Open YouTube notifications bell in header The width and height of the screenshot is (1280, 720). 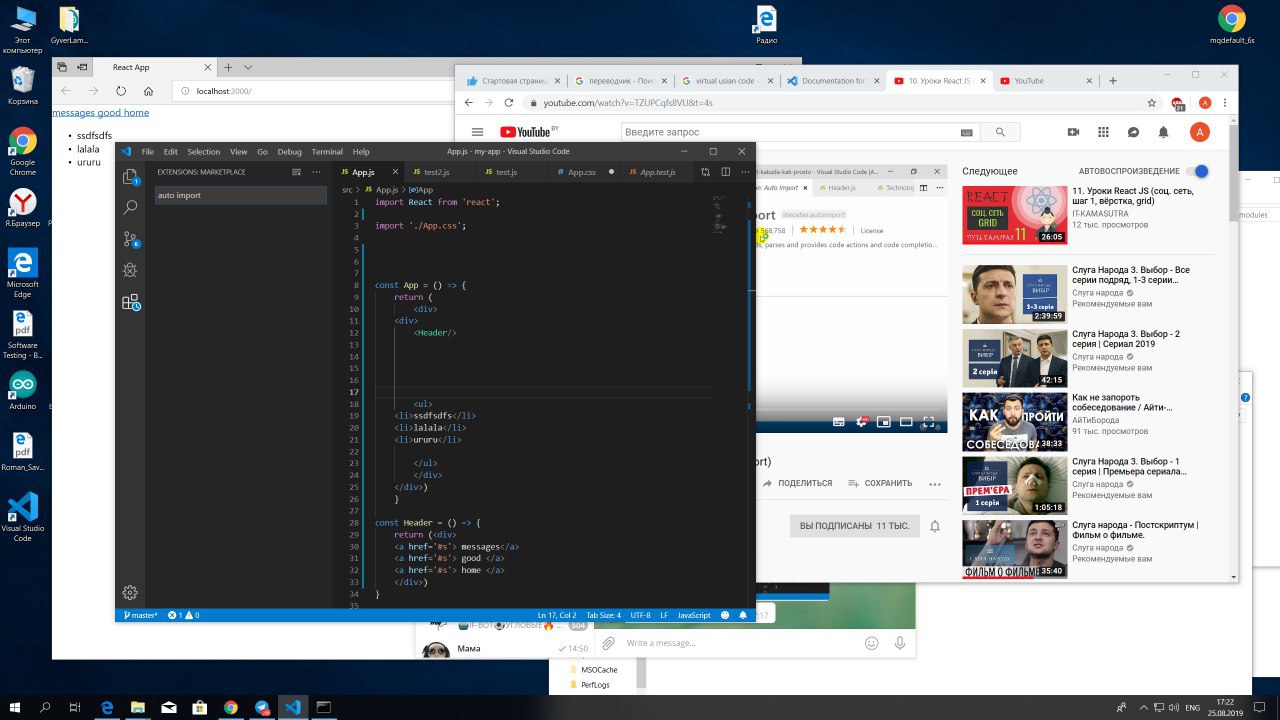pyautogui.click(x=1163, y=132)
